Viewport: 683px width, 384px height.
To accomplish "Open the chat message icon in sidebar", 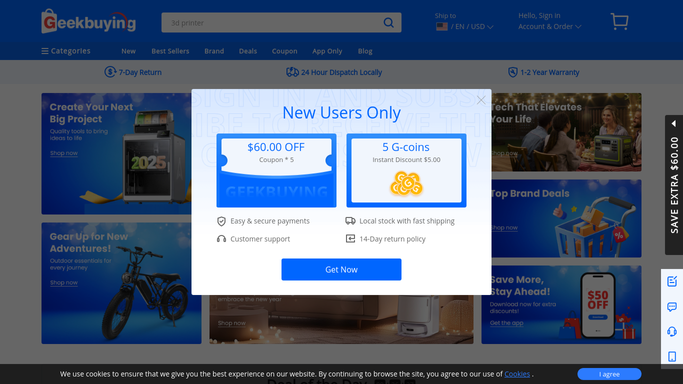I will pyautogui.click(x=672, y=307).
